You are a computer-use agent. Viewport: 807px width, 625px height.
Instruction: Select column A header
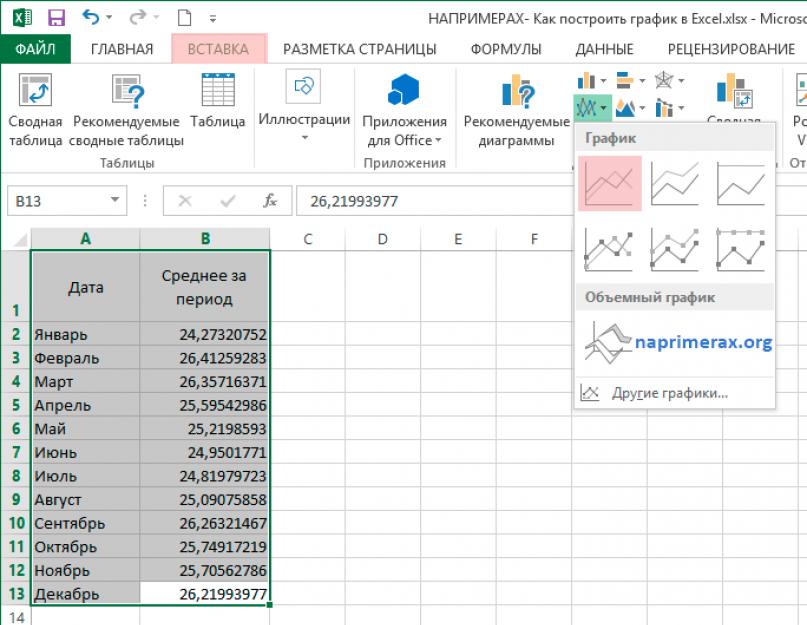click(85, 239)
